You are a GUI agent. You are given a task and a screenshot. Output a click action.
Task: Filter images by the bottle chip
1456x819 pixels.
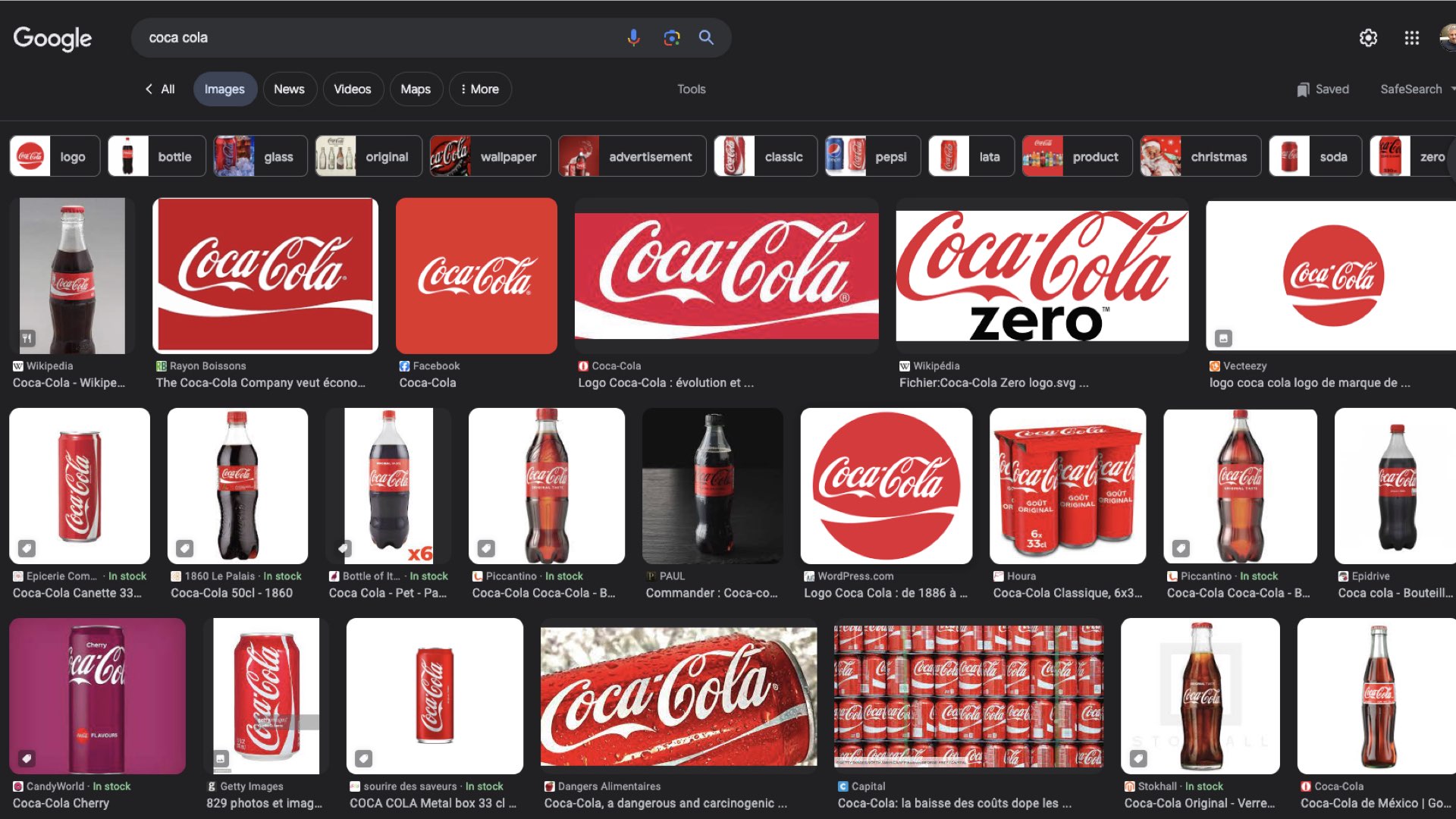coord(156,156)
